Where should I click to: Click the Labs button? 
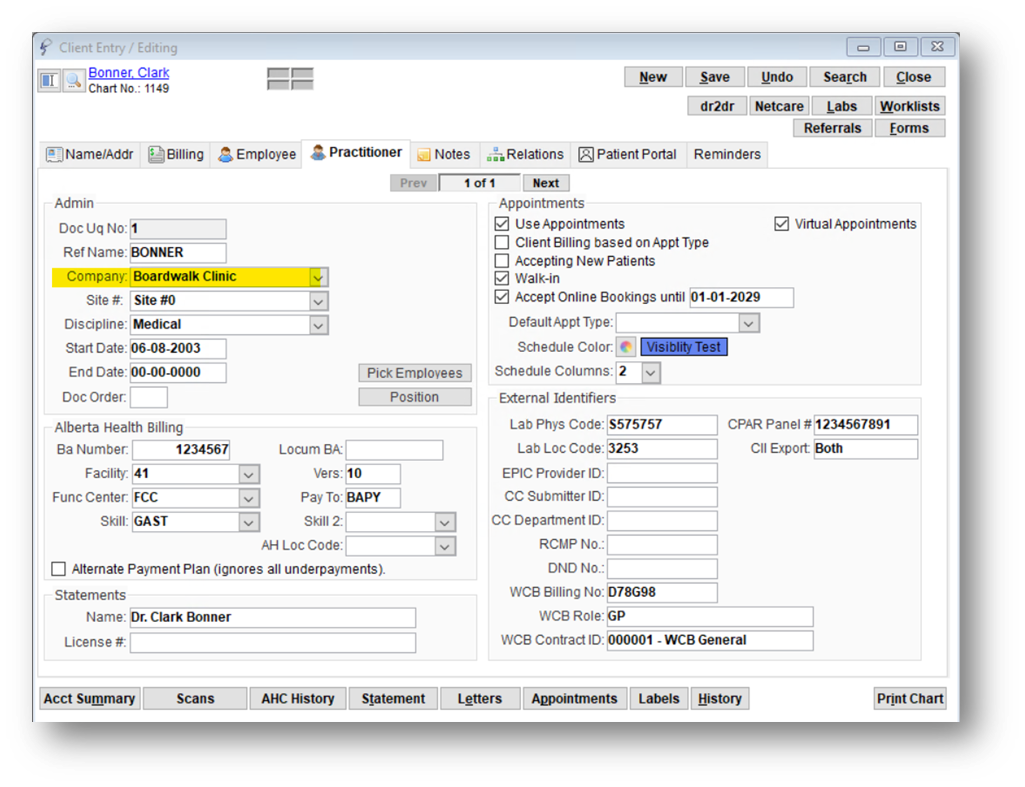(841, 107)
